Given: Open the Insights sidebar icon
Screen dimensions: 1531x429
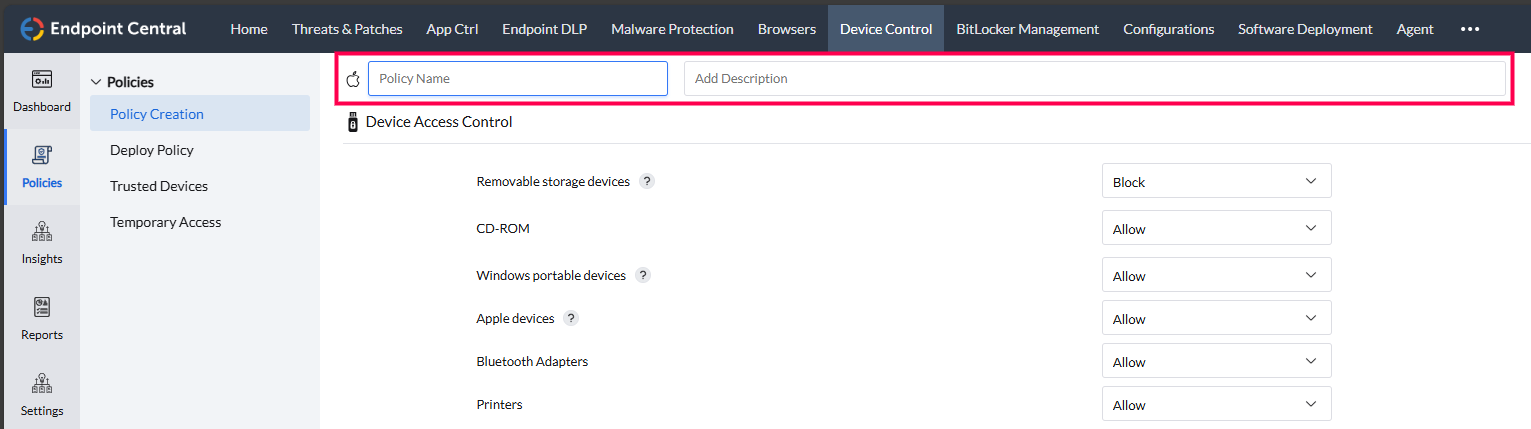Looking at the screenshot, I should pos(42,232).
